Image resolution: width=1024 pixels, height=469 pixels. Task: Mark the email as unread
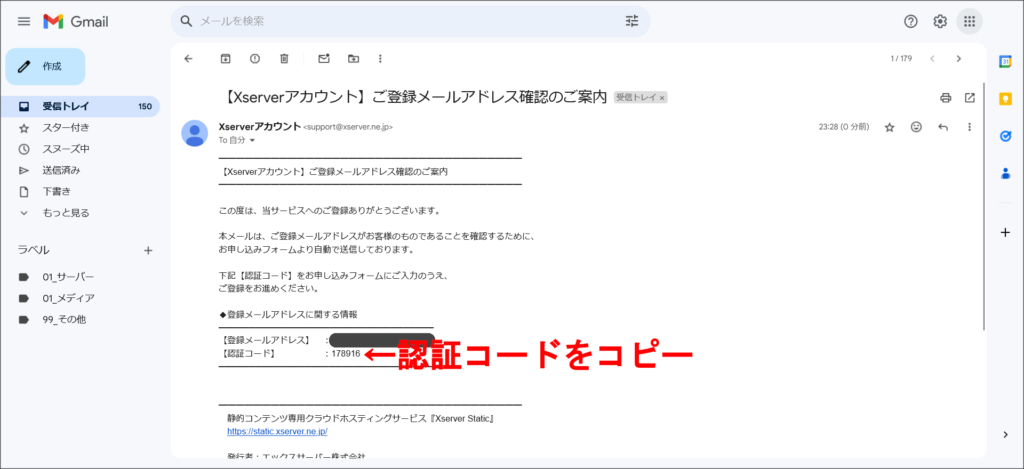tap(324, 59)
